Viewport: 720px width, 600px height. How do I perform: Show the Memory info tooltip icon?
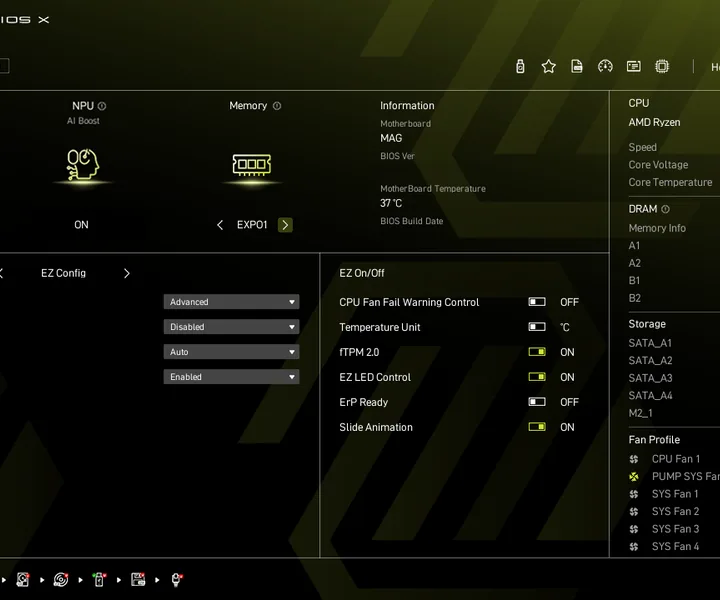(277, 106)
